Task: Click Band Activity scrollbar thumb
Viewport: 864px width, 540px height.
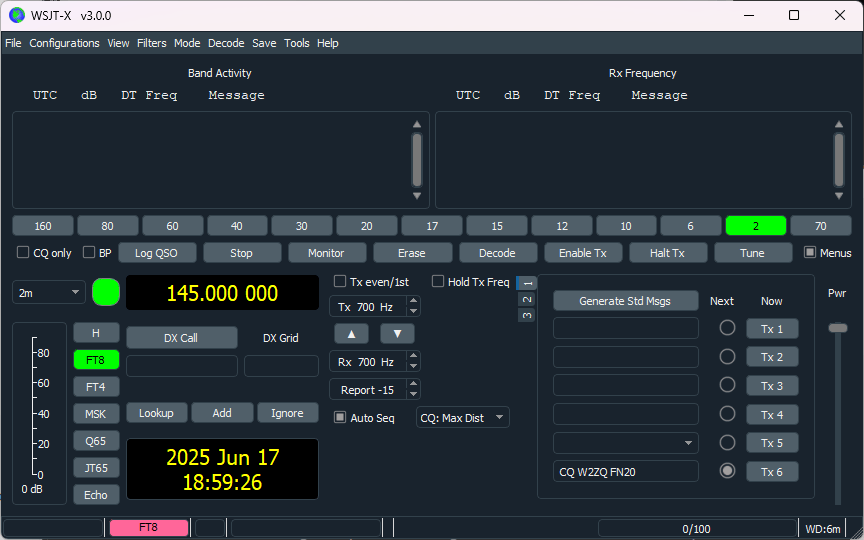Action: [x=417, y=160]
